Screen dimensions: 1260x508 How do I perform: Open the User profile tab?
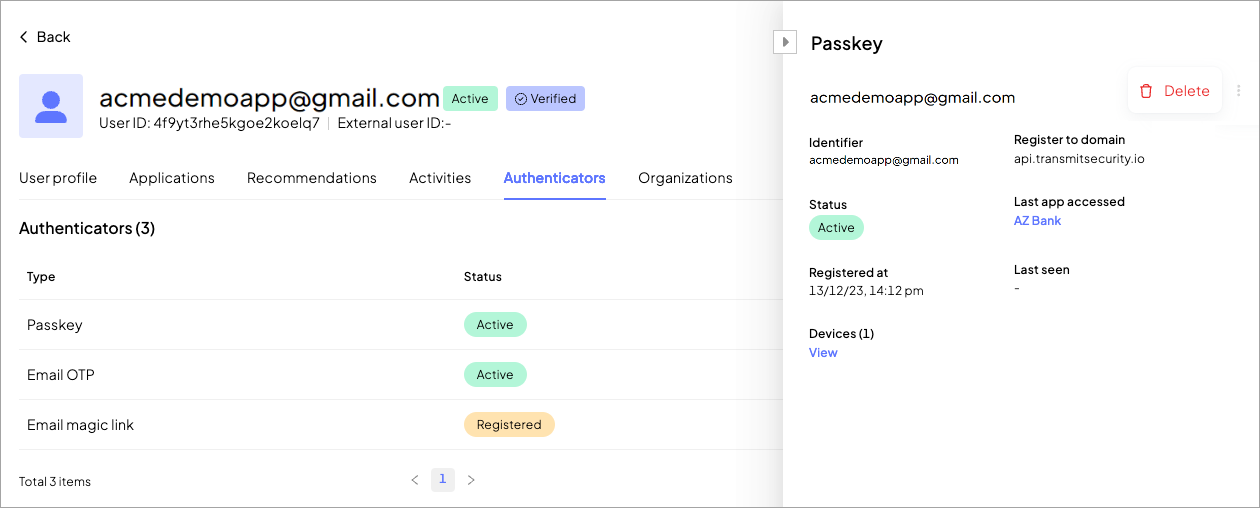[58, 178]
